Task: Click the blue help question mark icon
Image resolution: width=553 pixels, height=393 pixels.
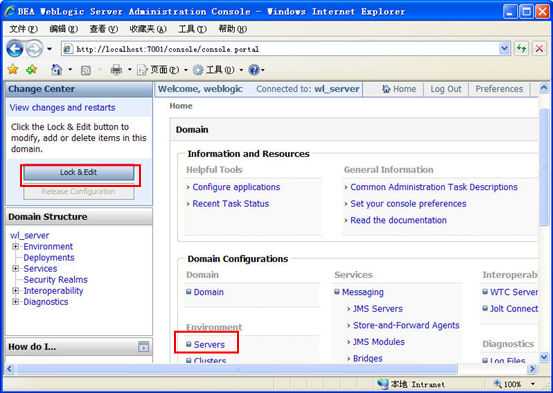Action: [x=254, y=70]
